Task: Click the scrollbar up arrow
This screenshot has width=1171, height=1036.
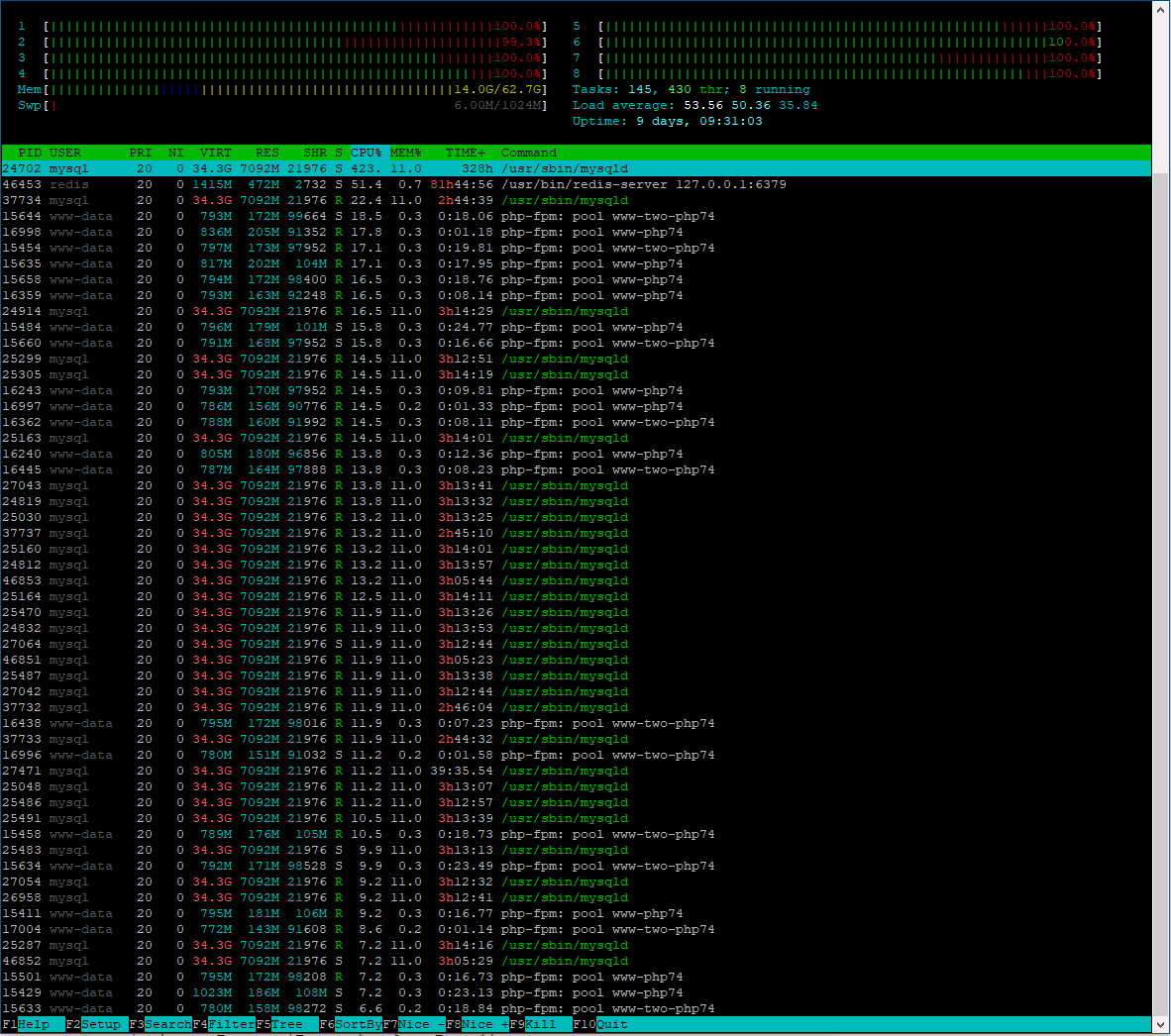Action: pos(1160,8)
